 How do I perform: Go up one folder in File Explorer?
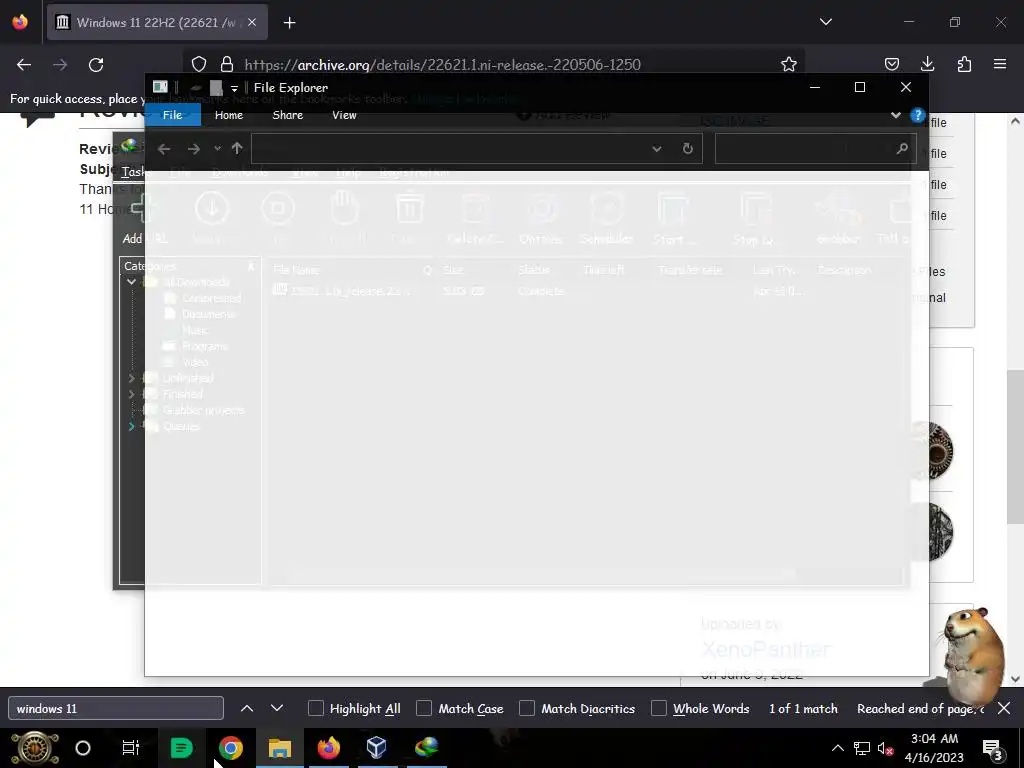(237, 148)
